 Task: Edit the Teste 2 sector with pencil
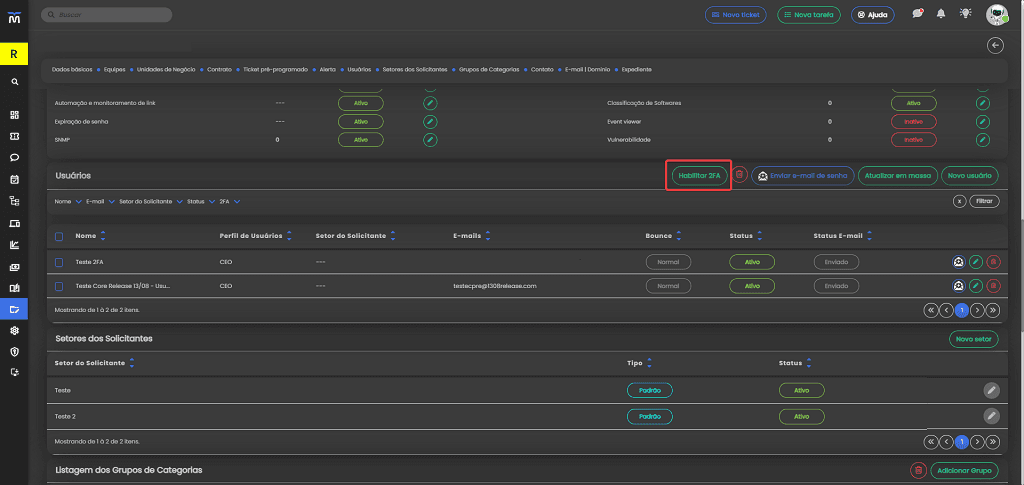(991, 416)
